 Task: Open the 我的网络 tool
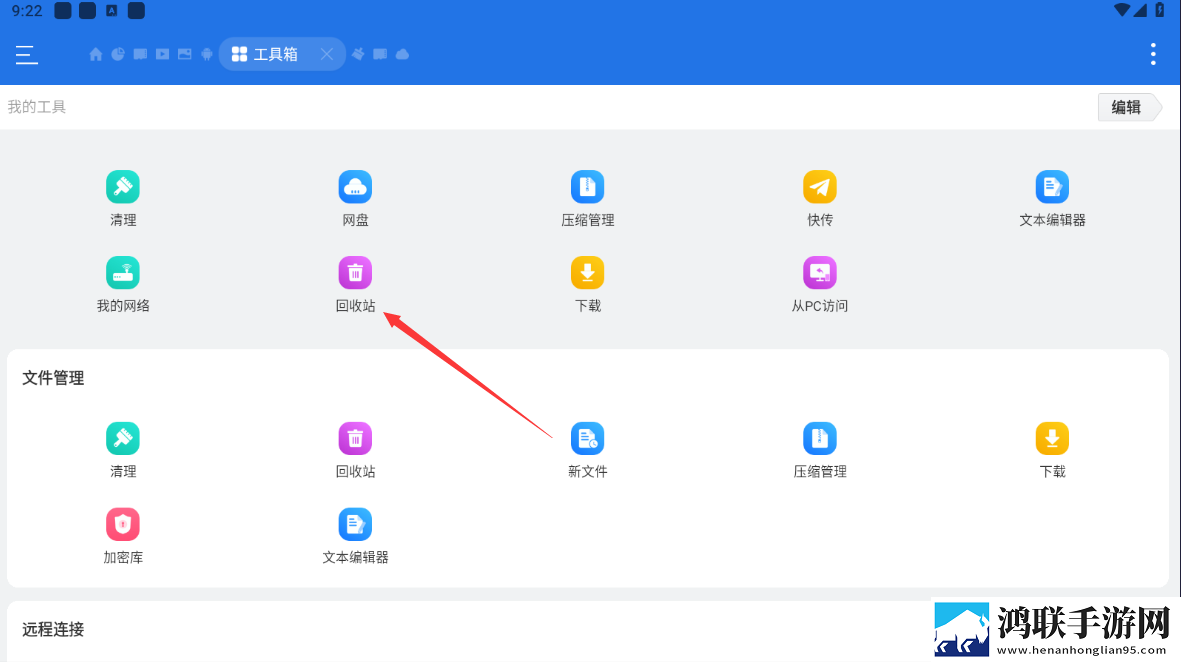pyautogui.click(x=123, y=285)
